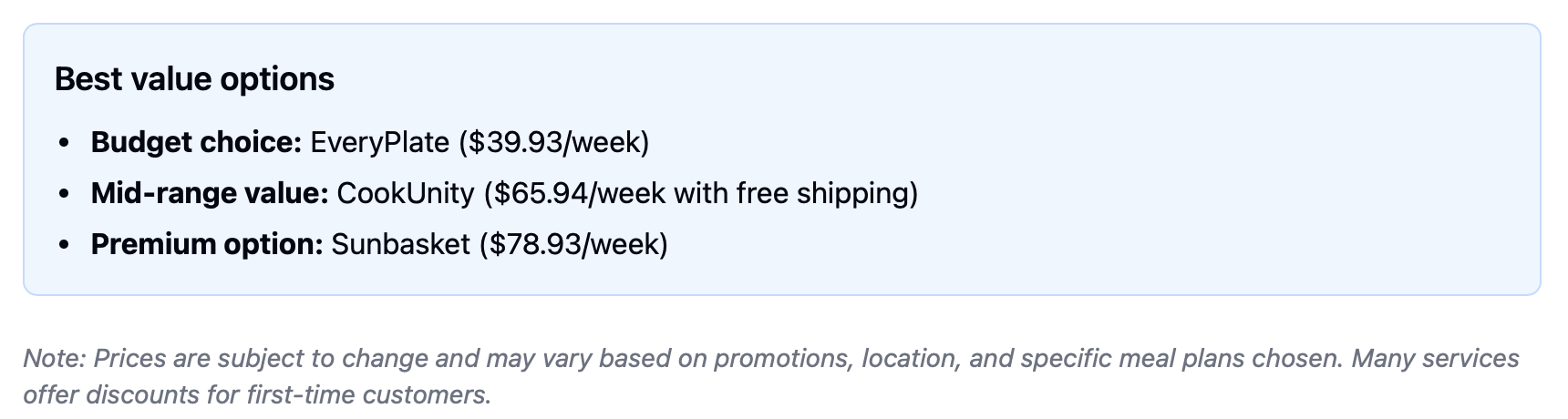Click 'Many services' in the note
This screenshot has height=419, width=1568.
coord(1435,358)
